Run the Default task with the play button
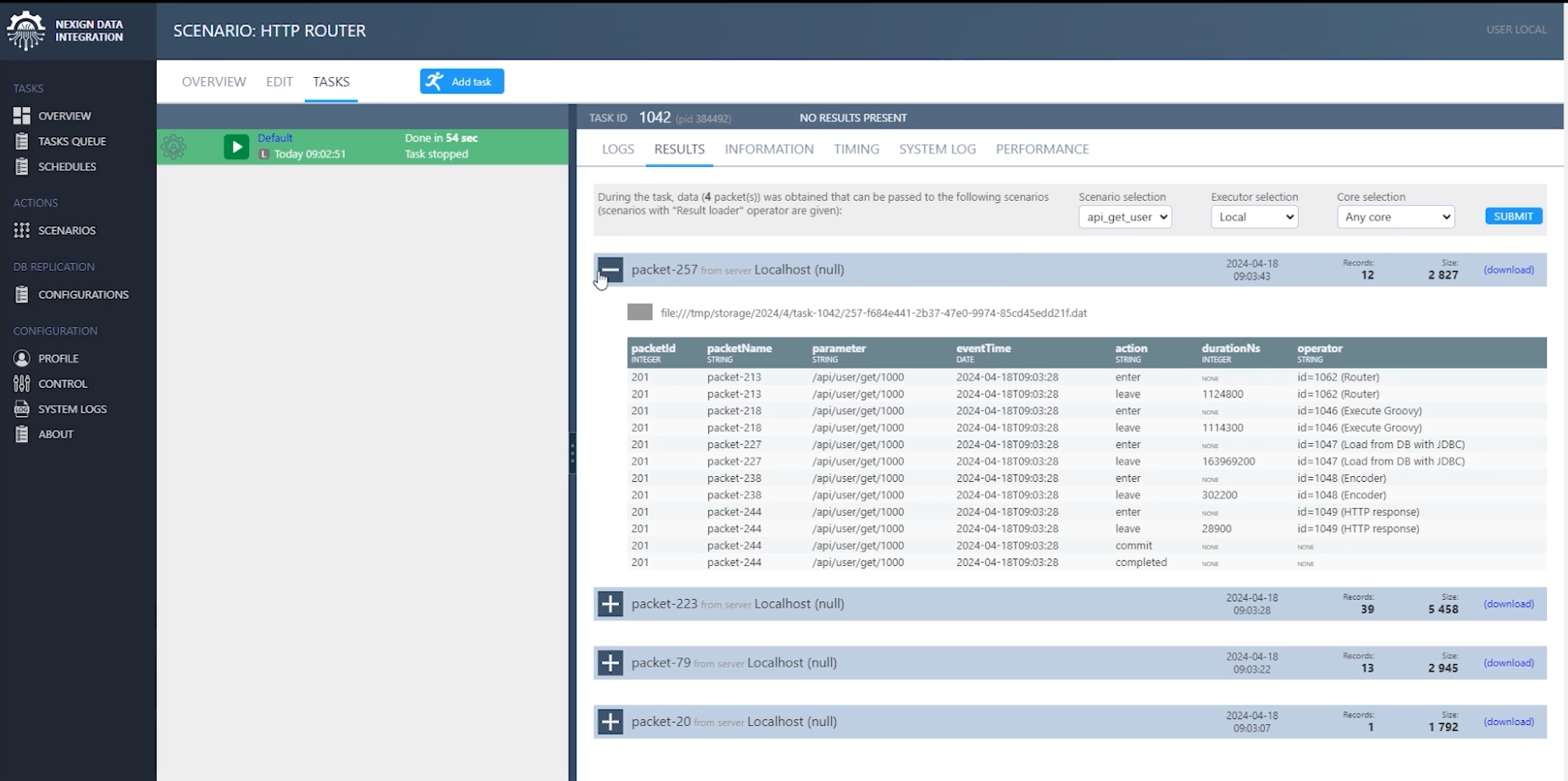Viewport: 1568px width, 781px height. point(235,147)
